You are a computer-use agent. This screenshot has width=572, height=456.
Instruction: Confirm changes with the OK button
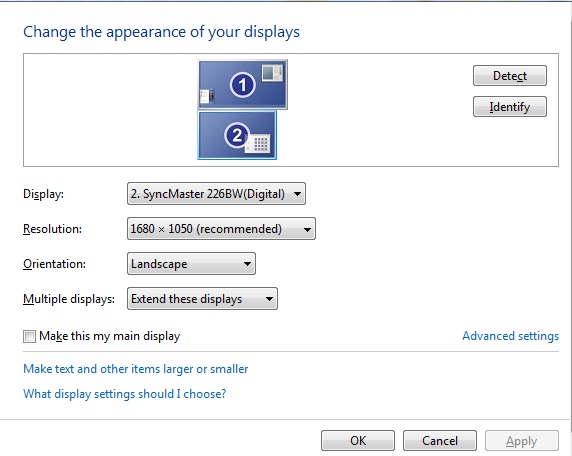coord(358,441)
